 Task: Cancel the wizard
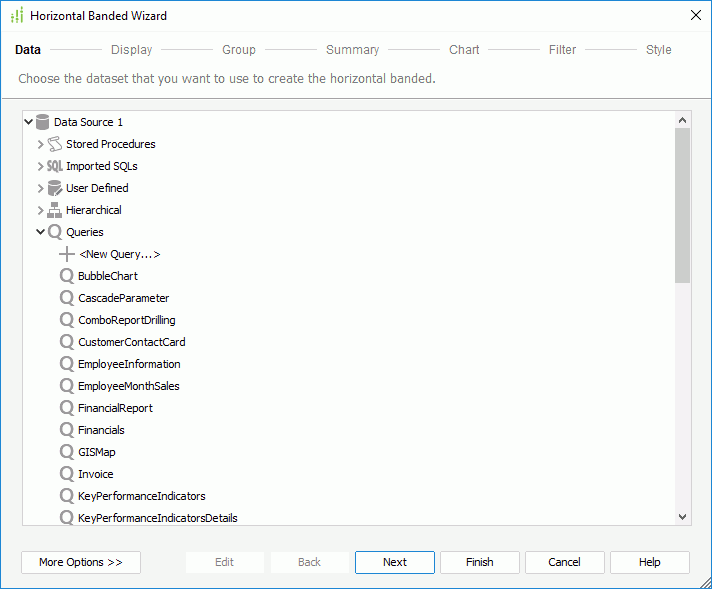pyautogui.click(x=564, y=562)
